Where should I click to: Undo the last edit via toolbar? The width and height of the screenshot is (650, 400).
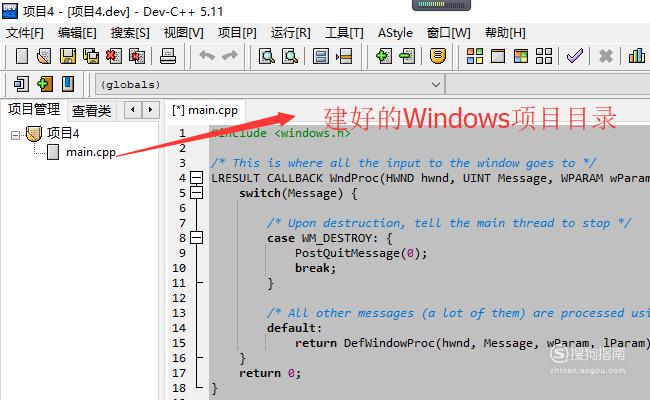tap(207, 55)
